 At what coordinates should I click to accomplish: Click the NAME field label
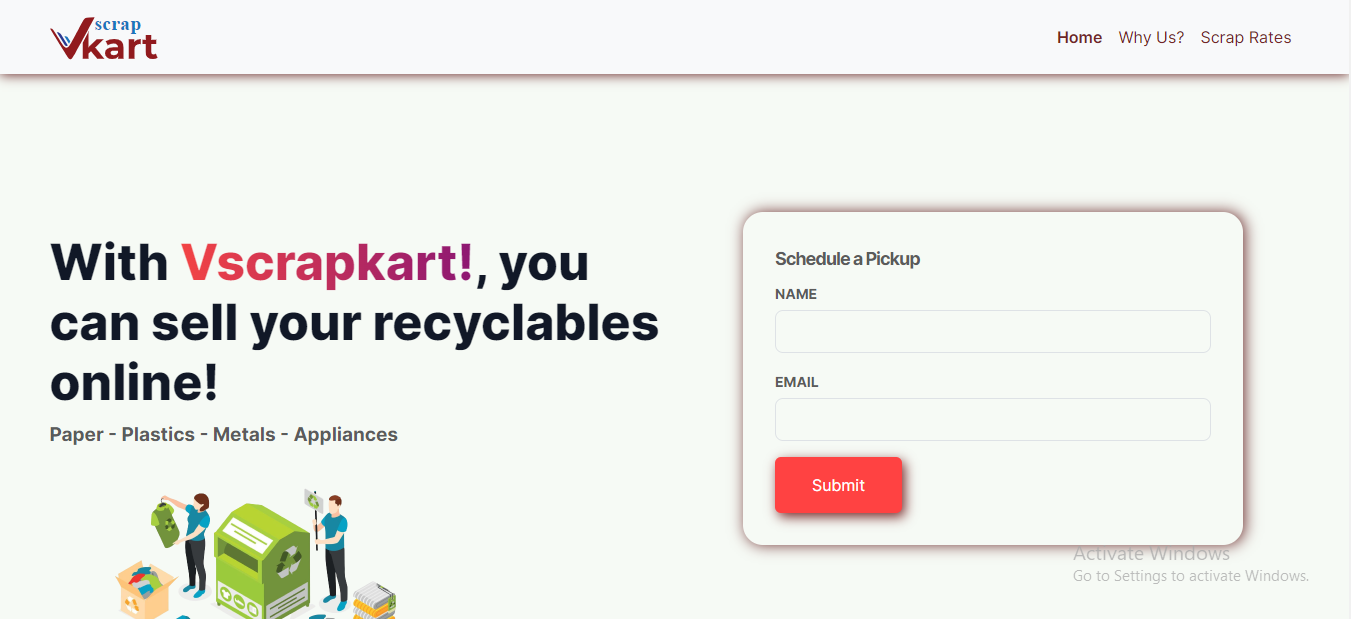click(x=796, y=294)
